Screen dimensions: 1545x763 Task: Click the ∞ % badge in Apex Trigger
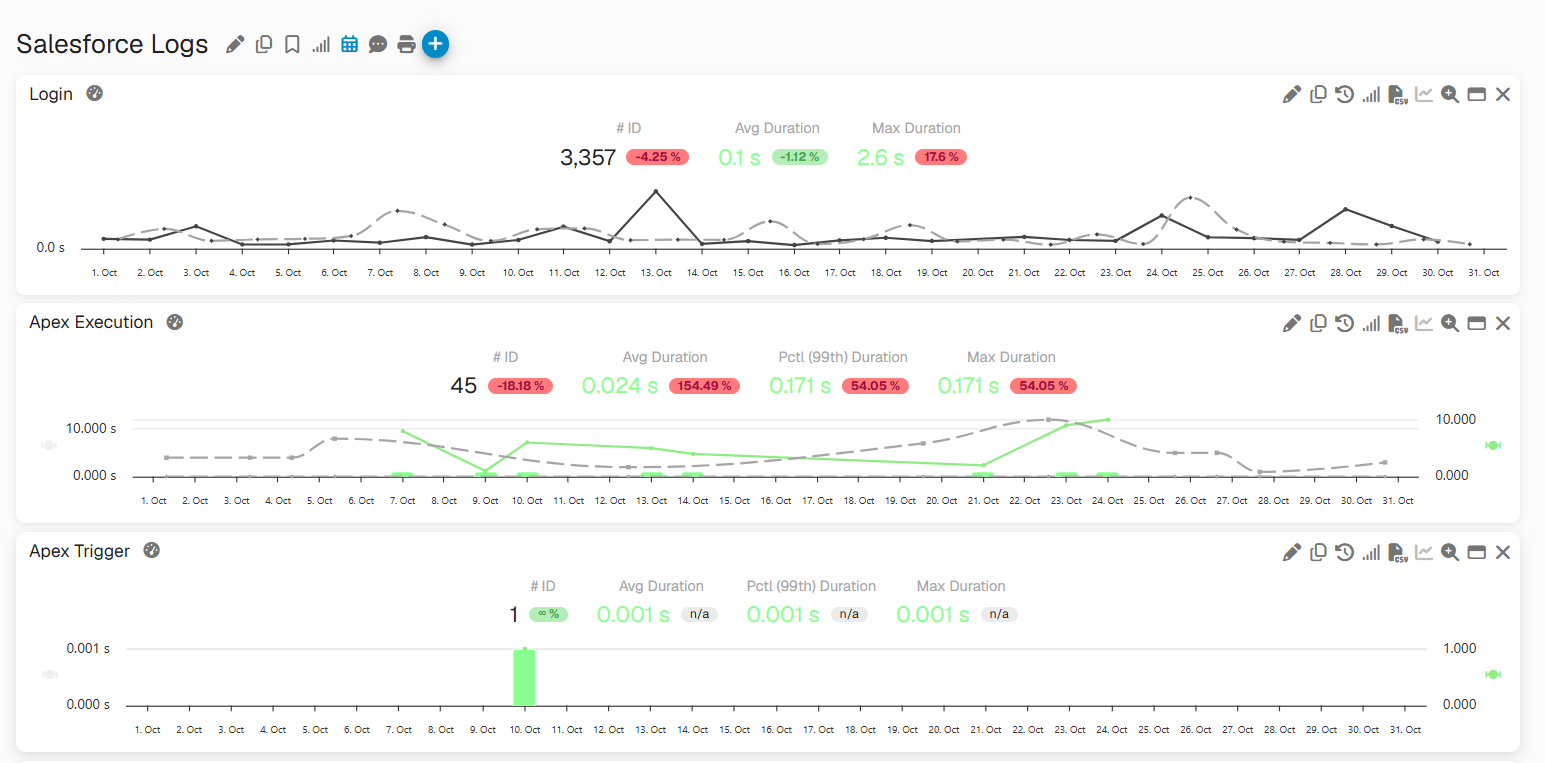click(x=548, y=614)
